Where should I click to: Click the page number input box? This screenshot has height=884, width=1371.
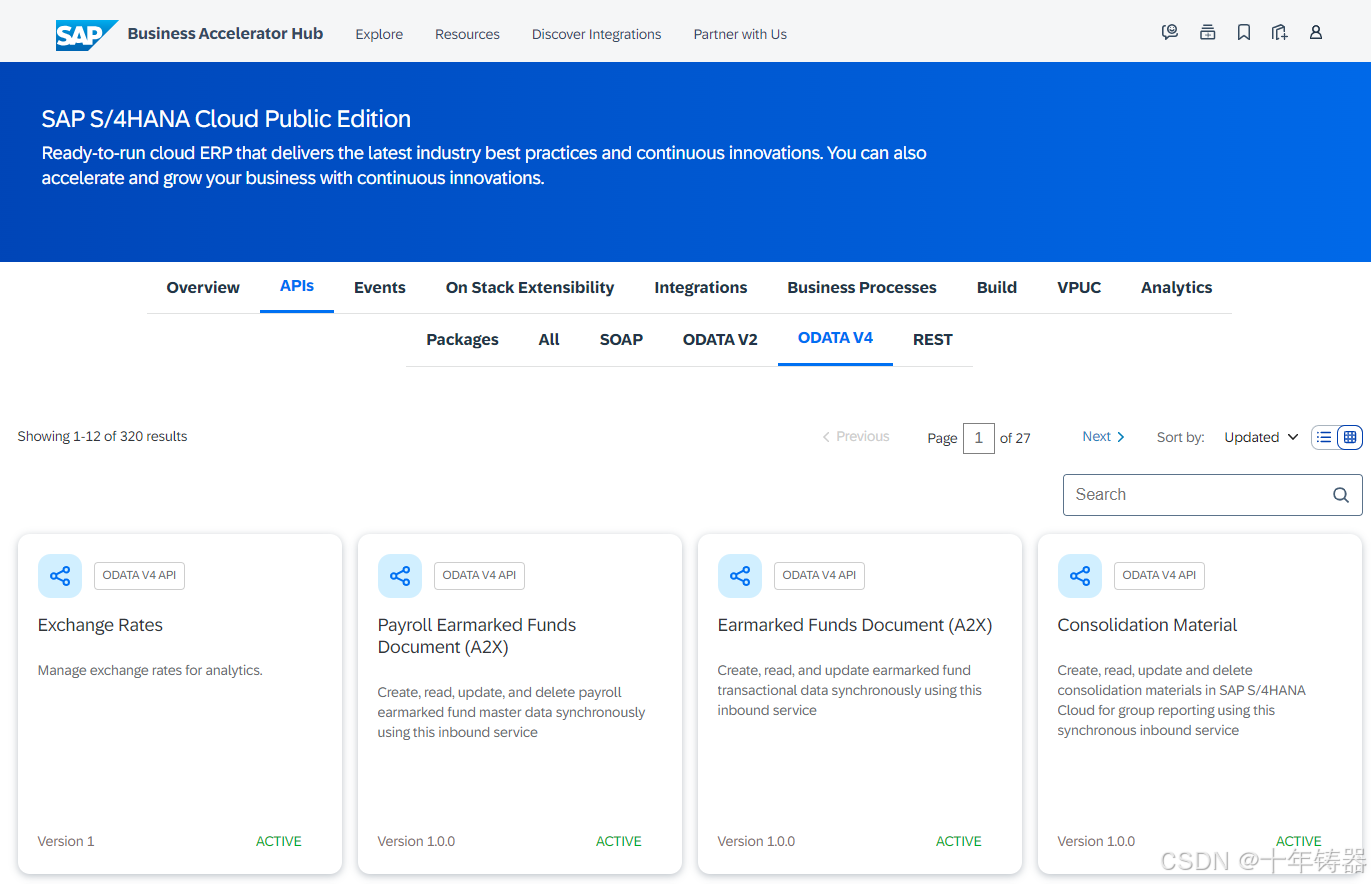click(979, 438)
